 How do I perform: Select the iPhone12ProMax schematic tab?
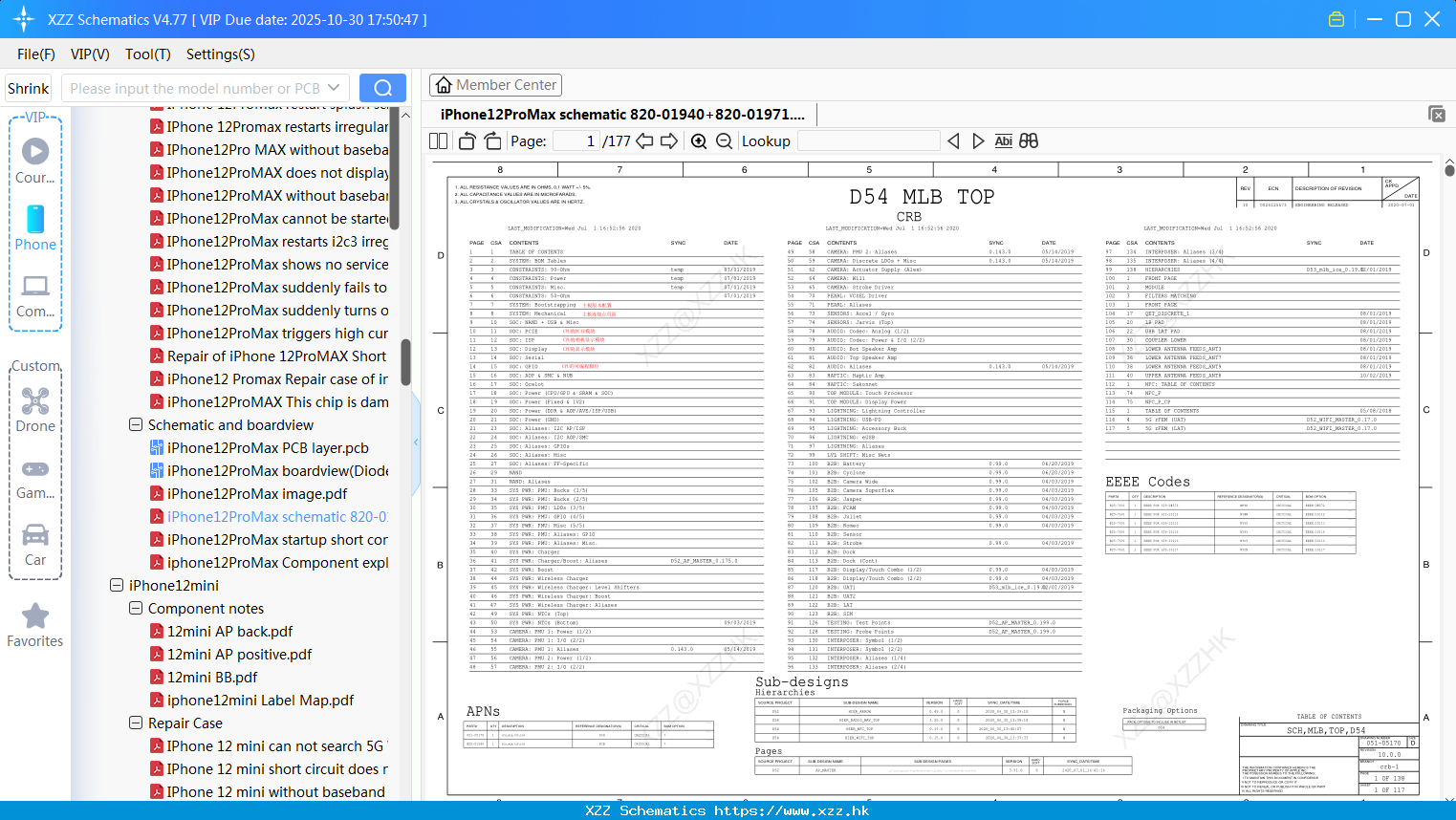[x=622, y=114]
